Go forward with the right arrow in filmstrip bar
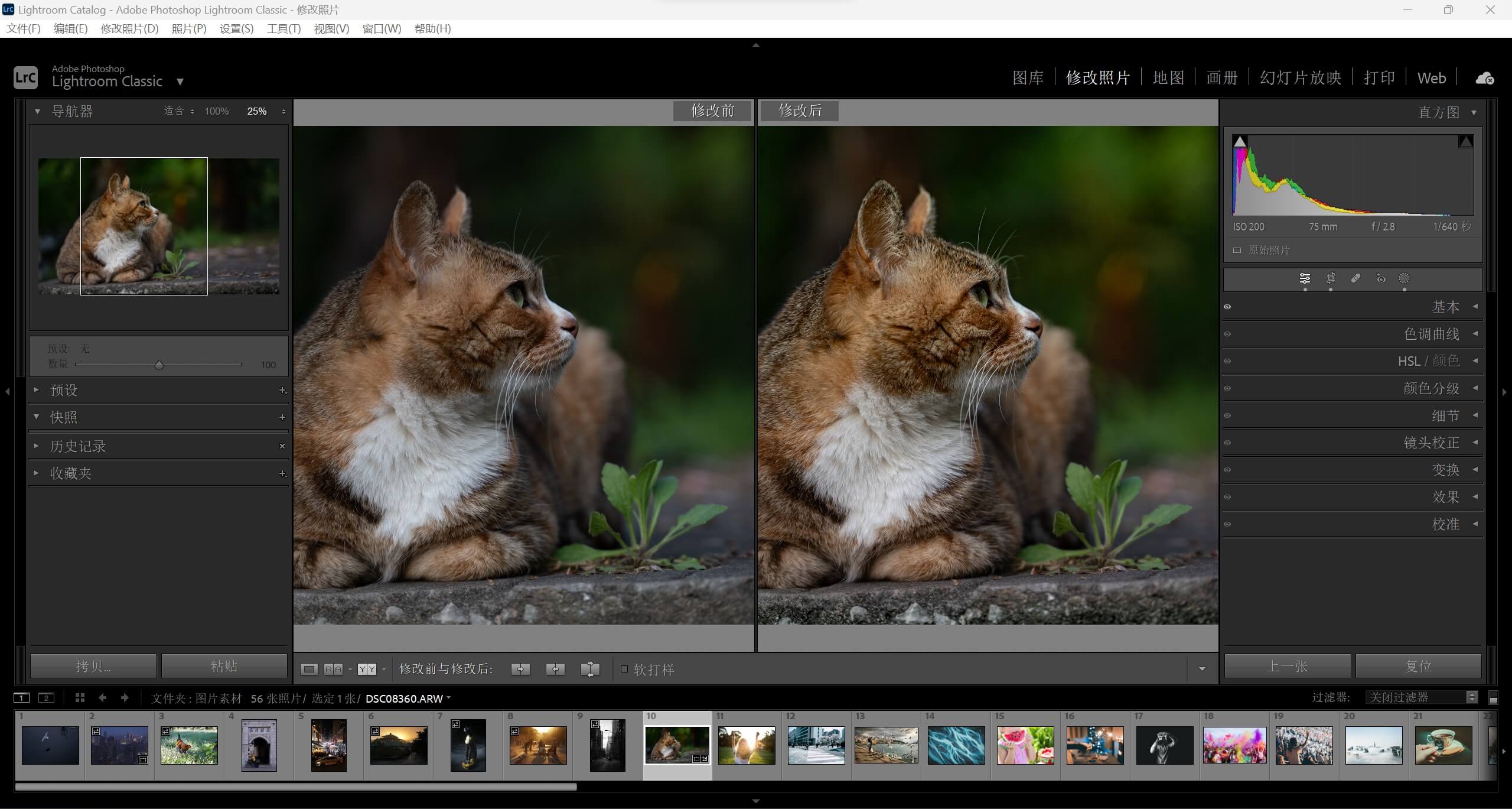The height and width of the screenshot is (809, 1512). pyautogui.click(x=125, y=698)
